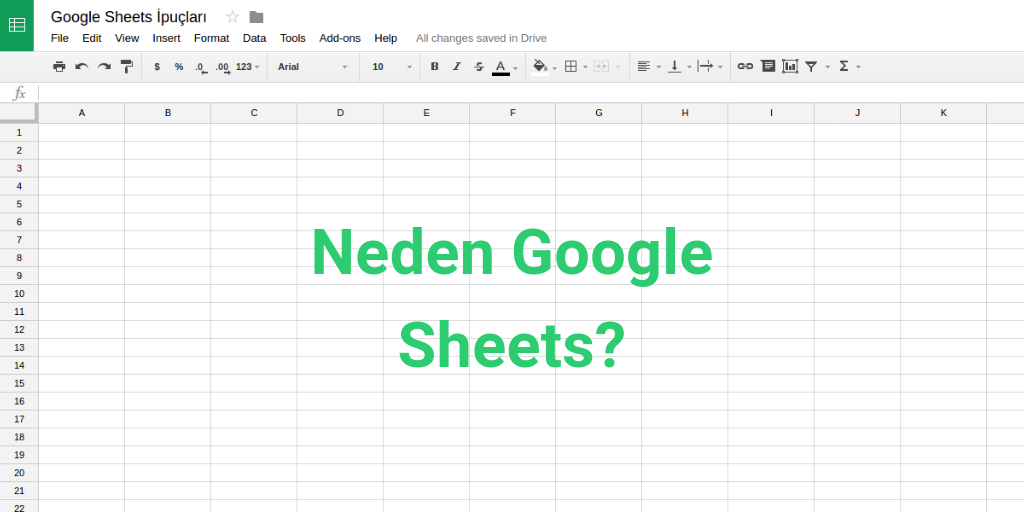
Task: Click the Merge cells icon
Action: point(601,67)
